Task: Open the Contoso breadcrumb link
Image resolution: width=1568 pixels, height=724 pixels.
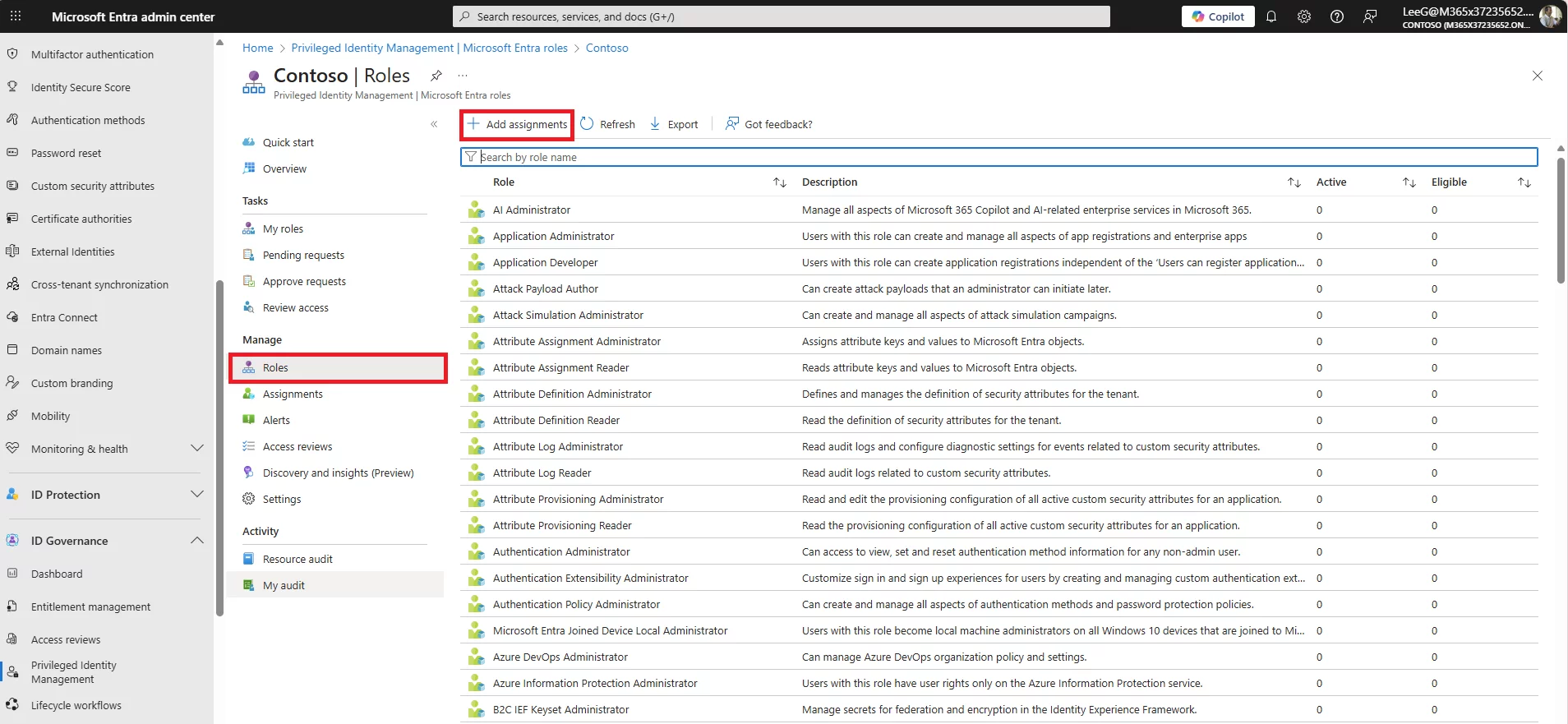Action: click(x=606, y=48)
